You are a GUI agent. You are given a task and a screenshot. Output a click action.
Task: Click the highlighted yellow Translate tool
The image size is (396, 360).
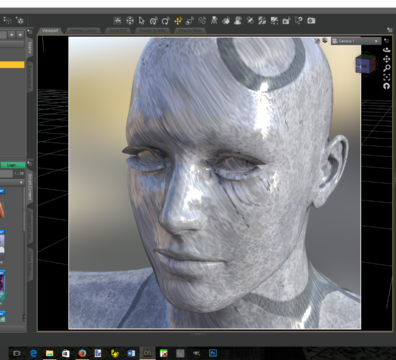(x=178, y=21)
